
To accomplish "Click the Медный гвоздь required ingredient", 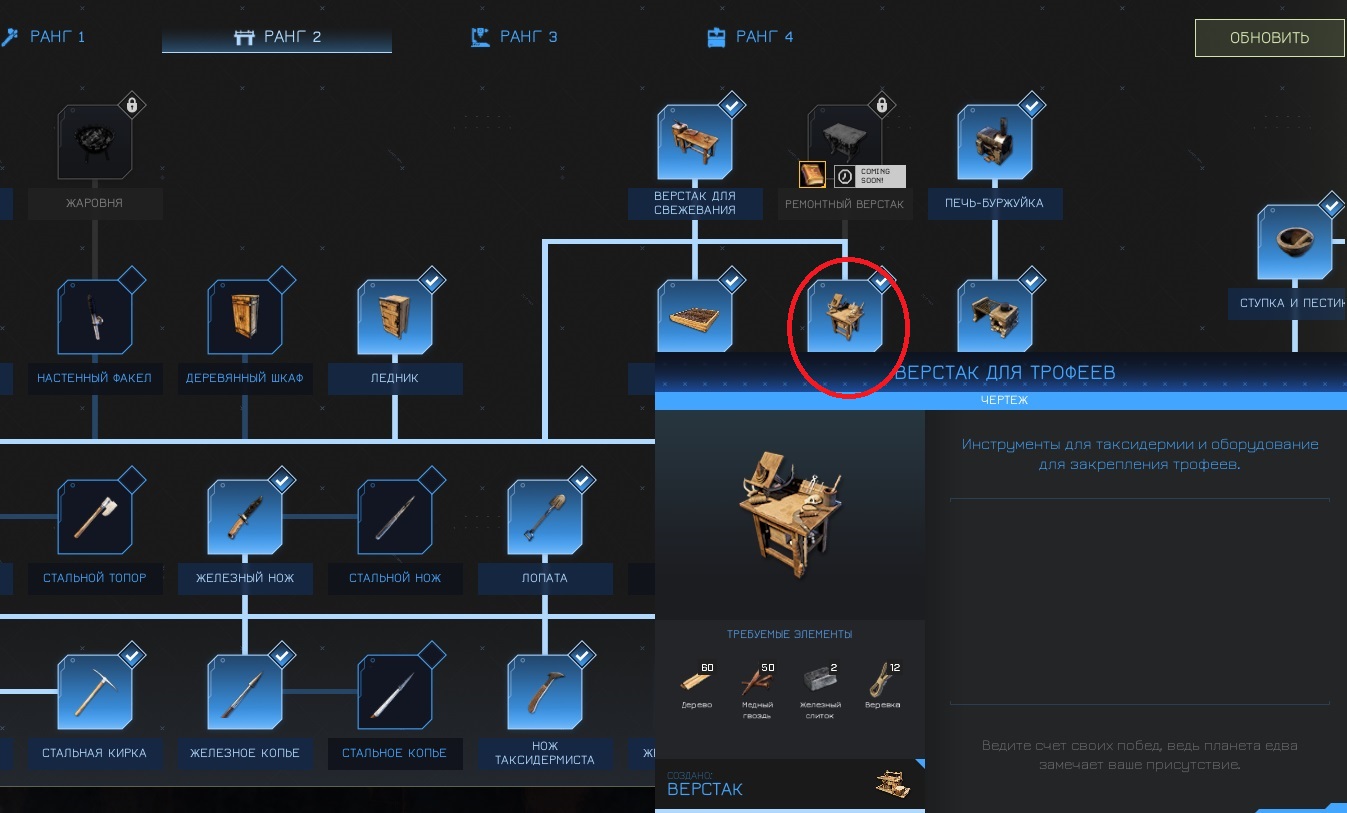I will pos(758,688).
